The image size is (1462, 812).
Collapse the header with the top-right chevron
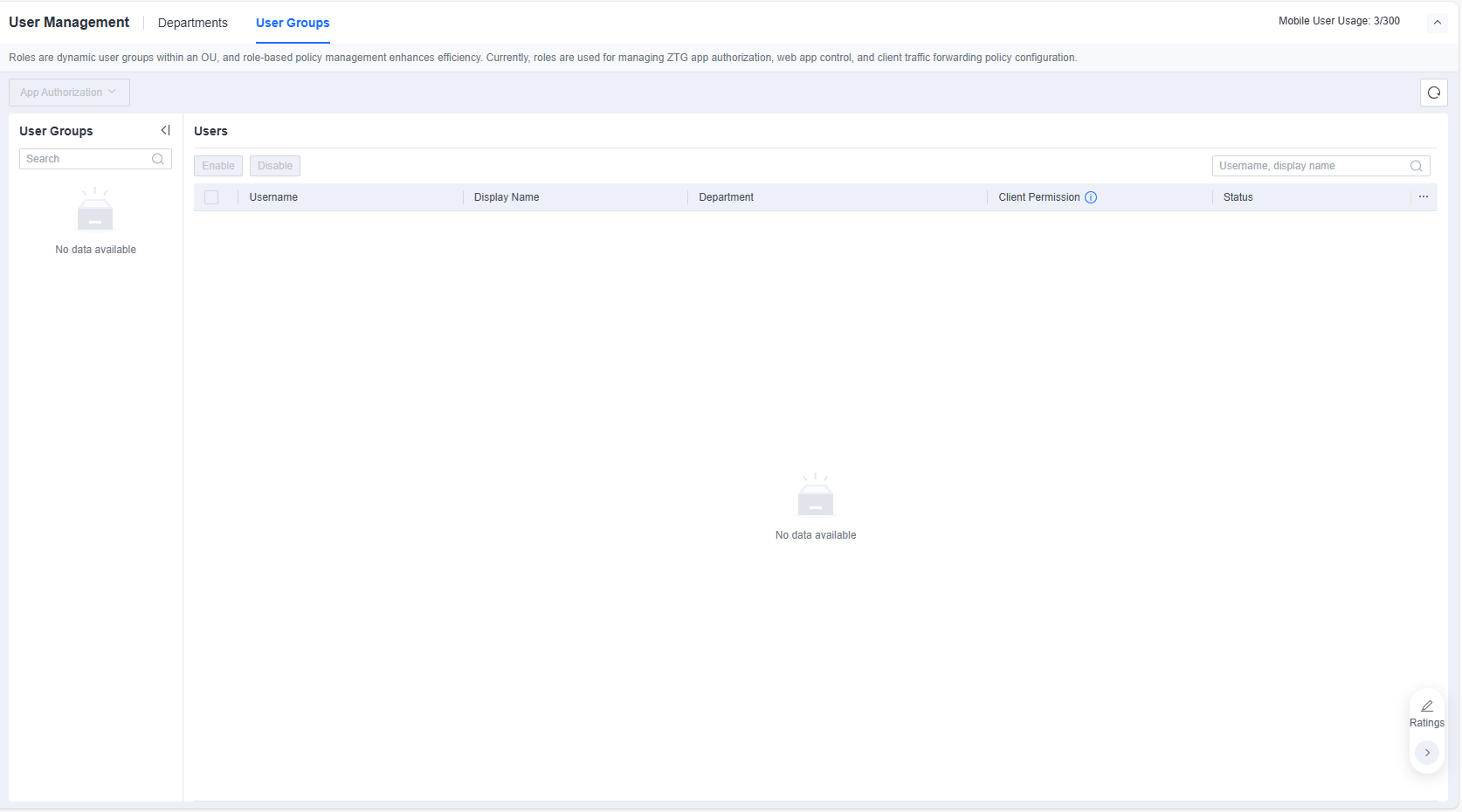[1437, 23]
